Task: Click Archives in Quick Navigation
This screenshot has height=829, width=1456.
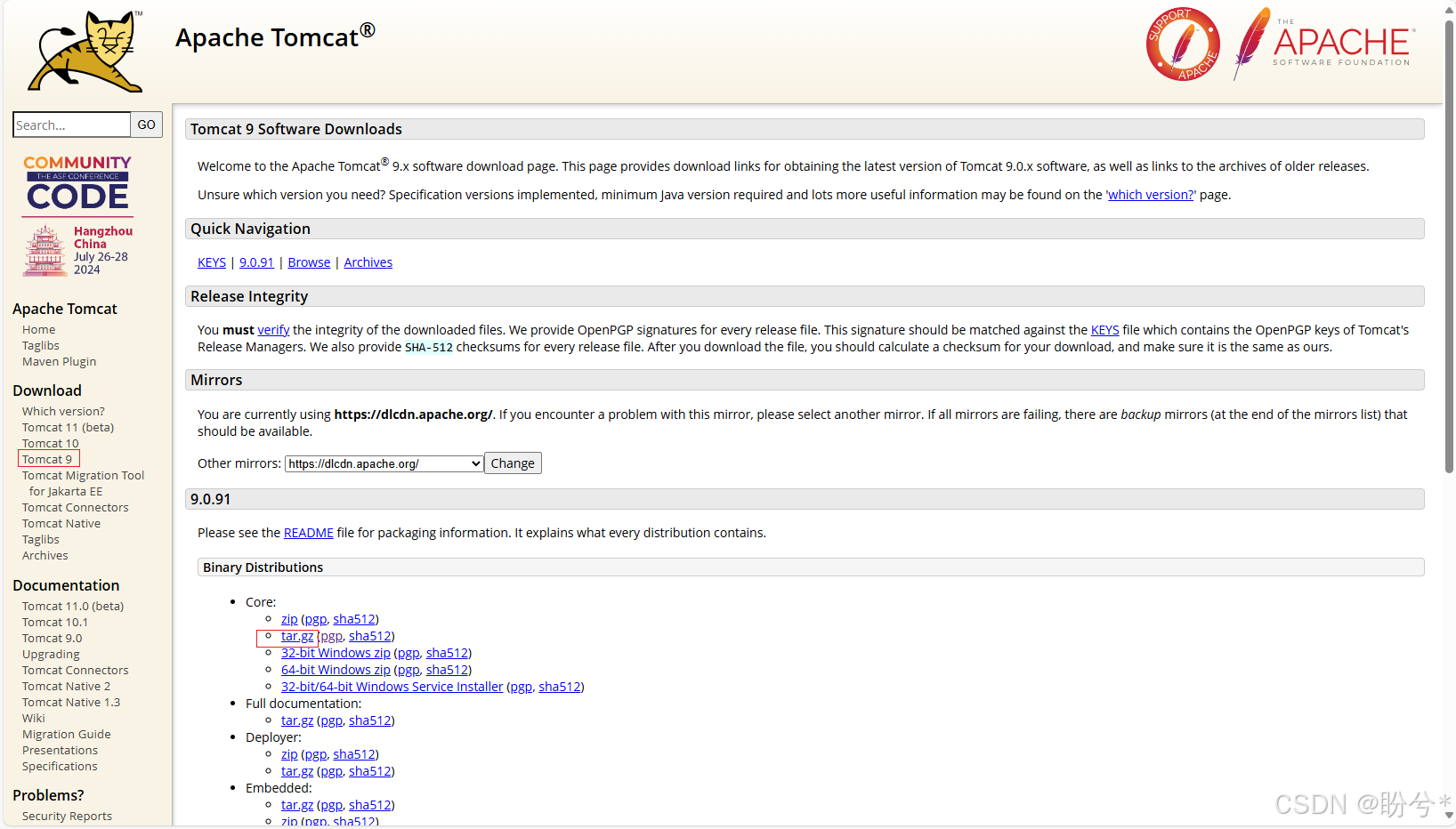Action: click(368, 262)
